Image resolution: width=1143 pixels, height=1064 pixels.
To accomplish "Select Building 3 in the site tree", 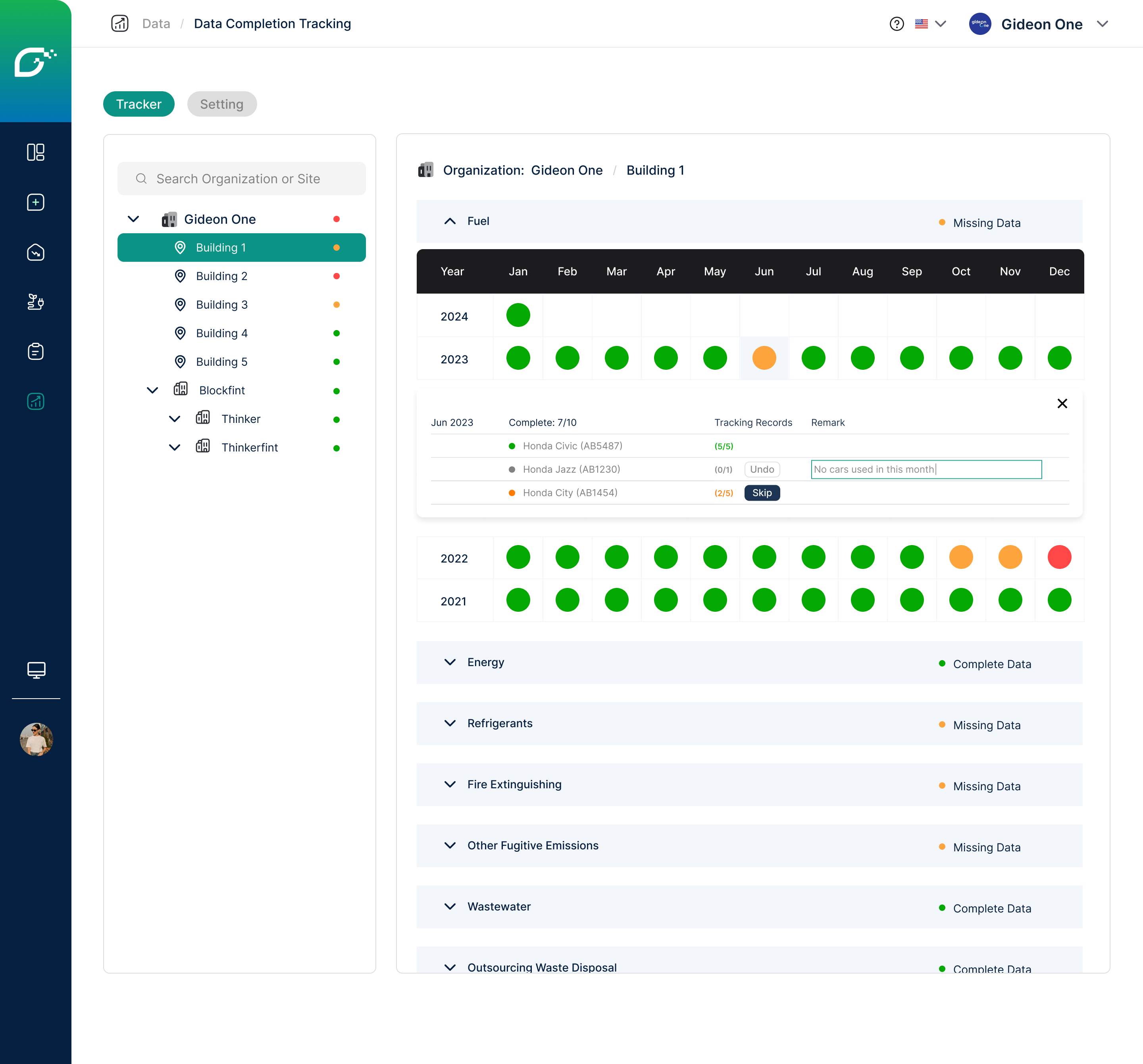I will (x=222, y=305).
